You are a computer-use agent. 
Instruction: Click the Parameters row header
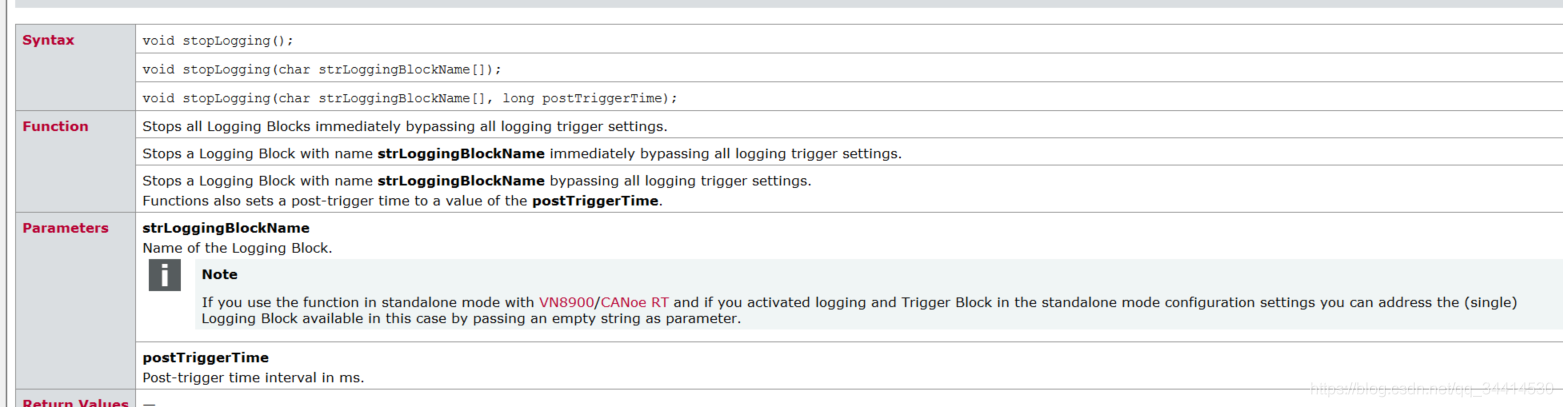[x=65, y=228]
